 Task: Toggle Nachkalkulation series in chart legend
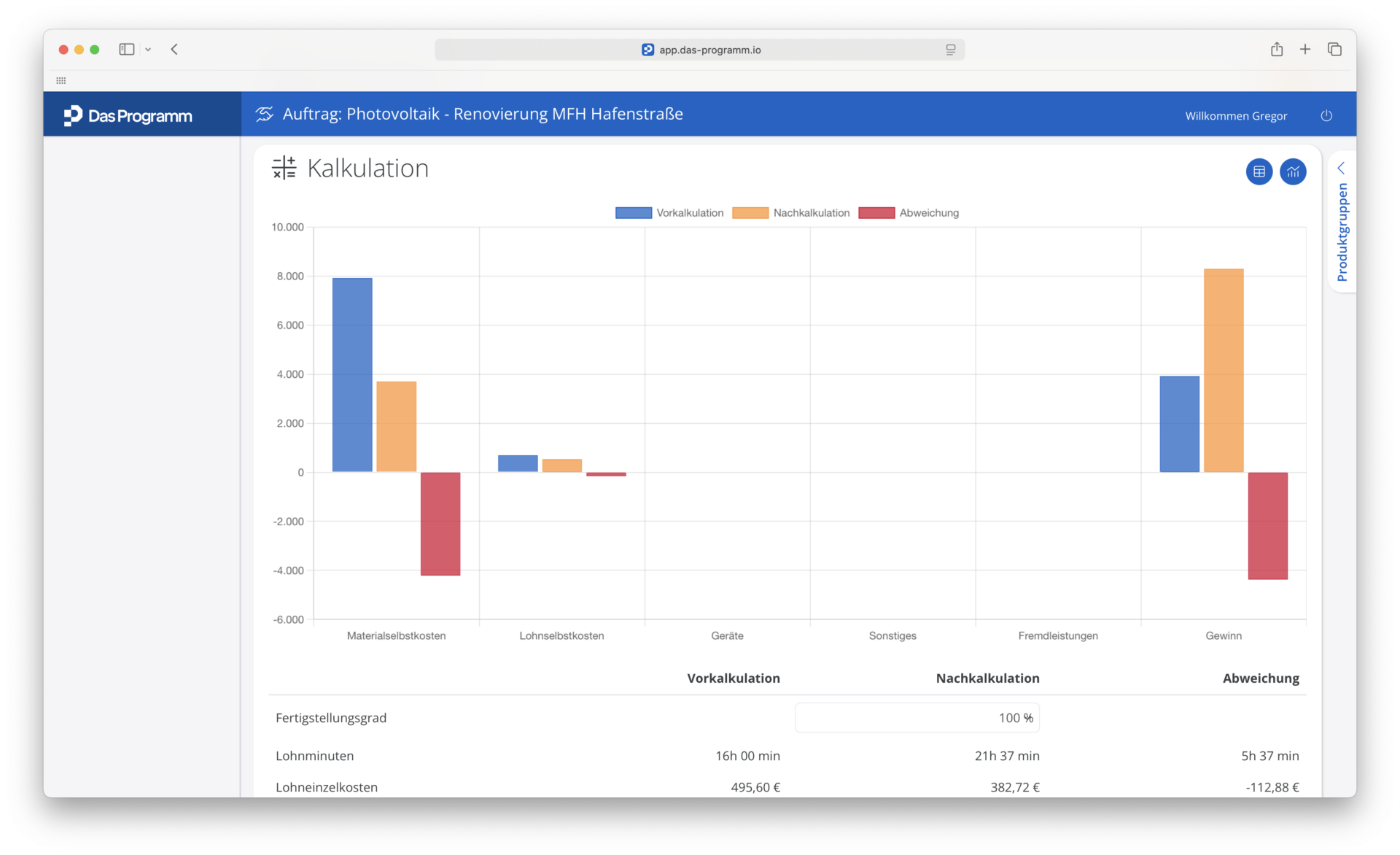[x=791, y=213]
